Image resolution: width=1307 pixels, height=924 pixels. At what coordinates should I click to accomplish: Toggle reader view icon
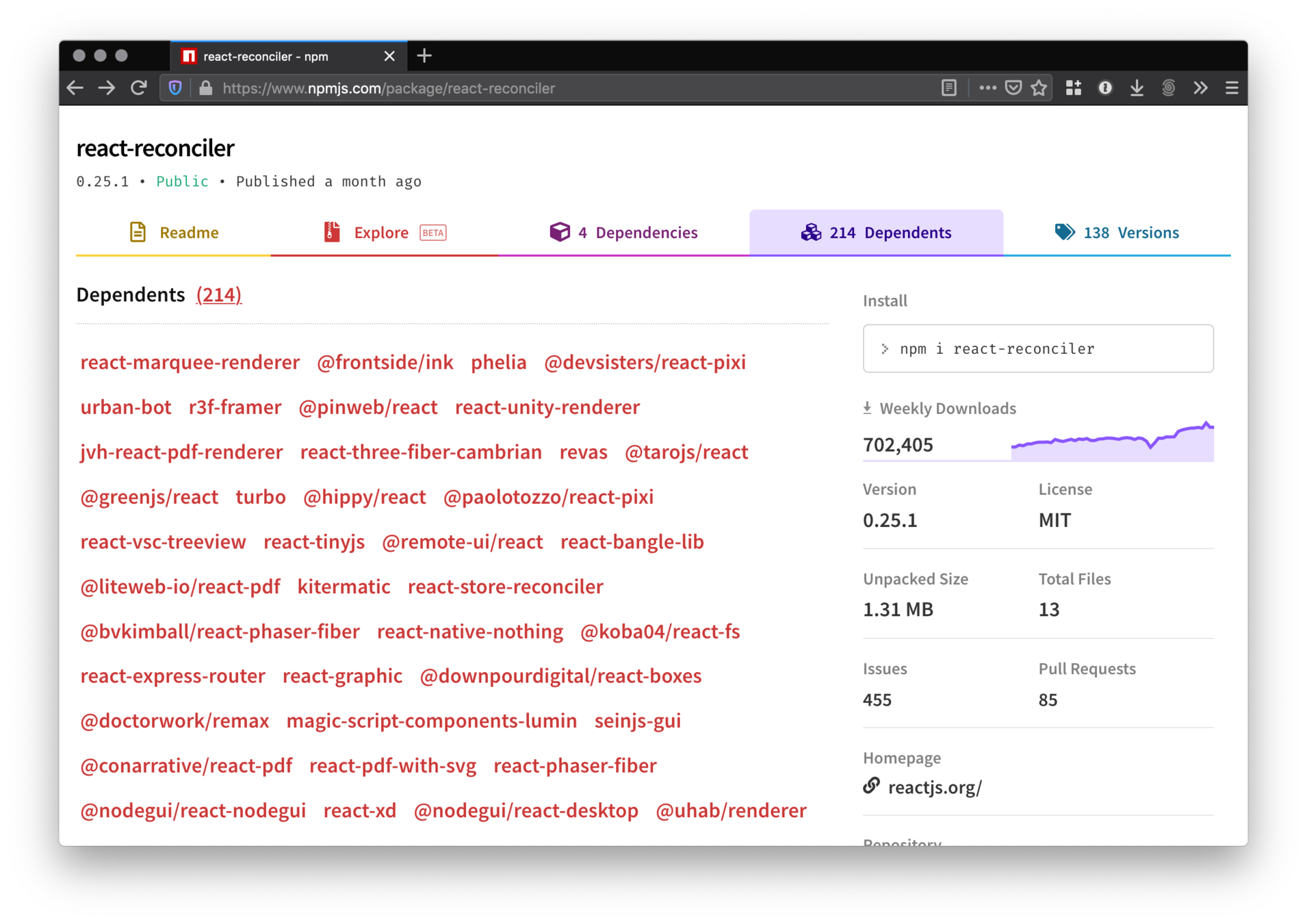pyautogui.click(x=948, y=88)
